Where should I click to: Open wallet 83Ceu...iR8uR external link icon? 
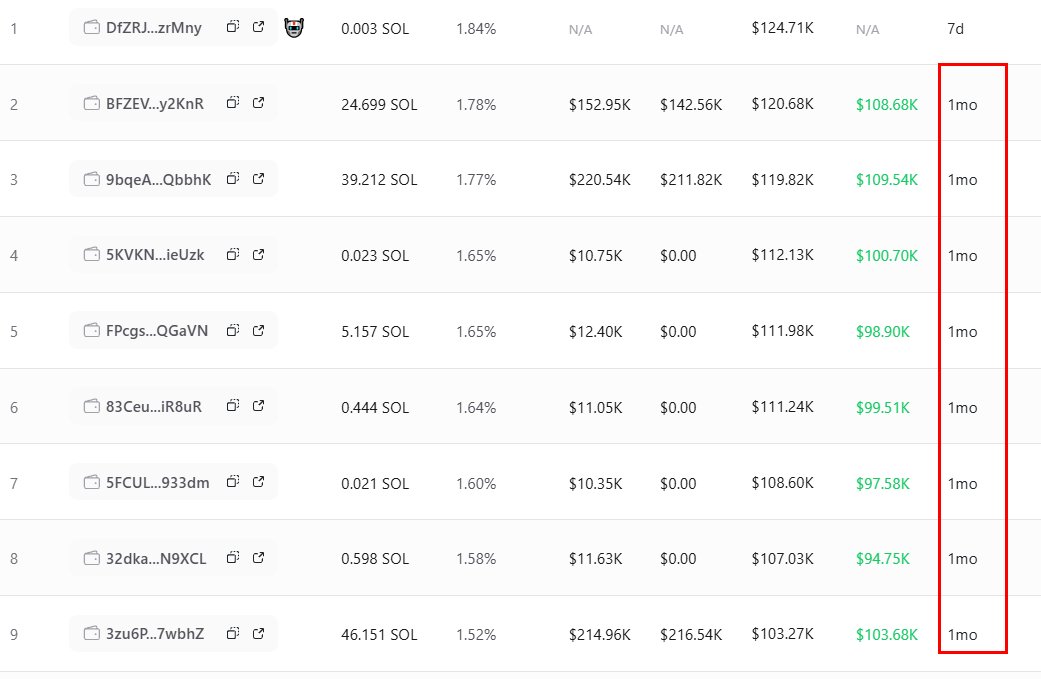(258, 407)
